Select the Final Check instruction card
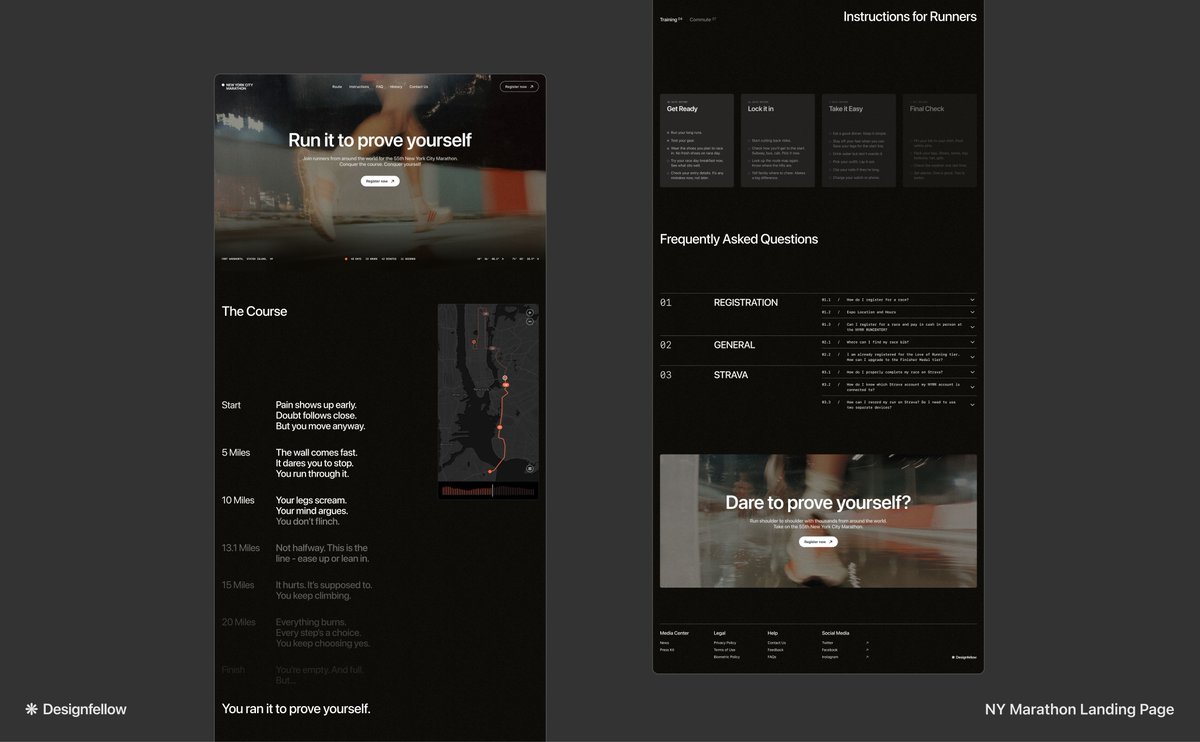This screenshot has width=1200, height=742. coord(940,140)
